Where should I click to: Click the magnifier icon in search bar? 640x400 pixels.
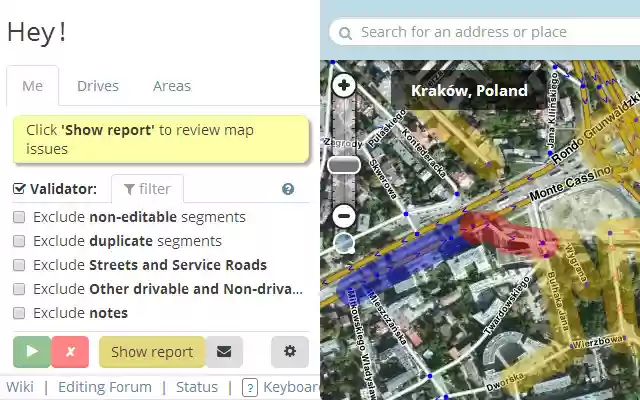click(345, 33)
